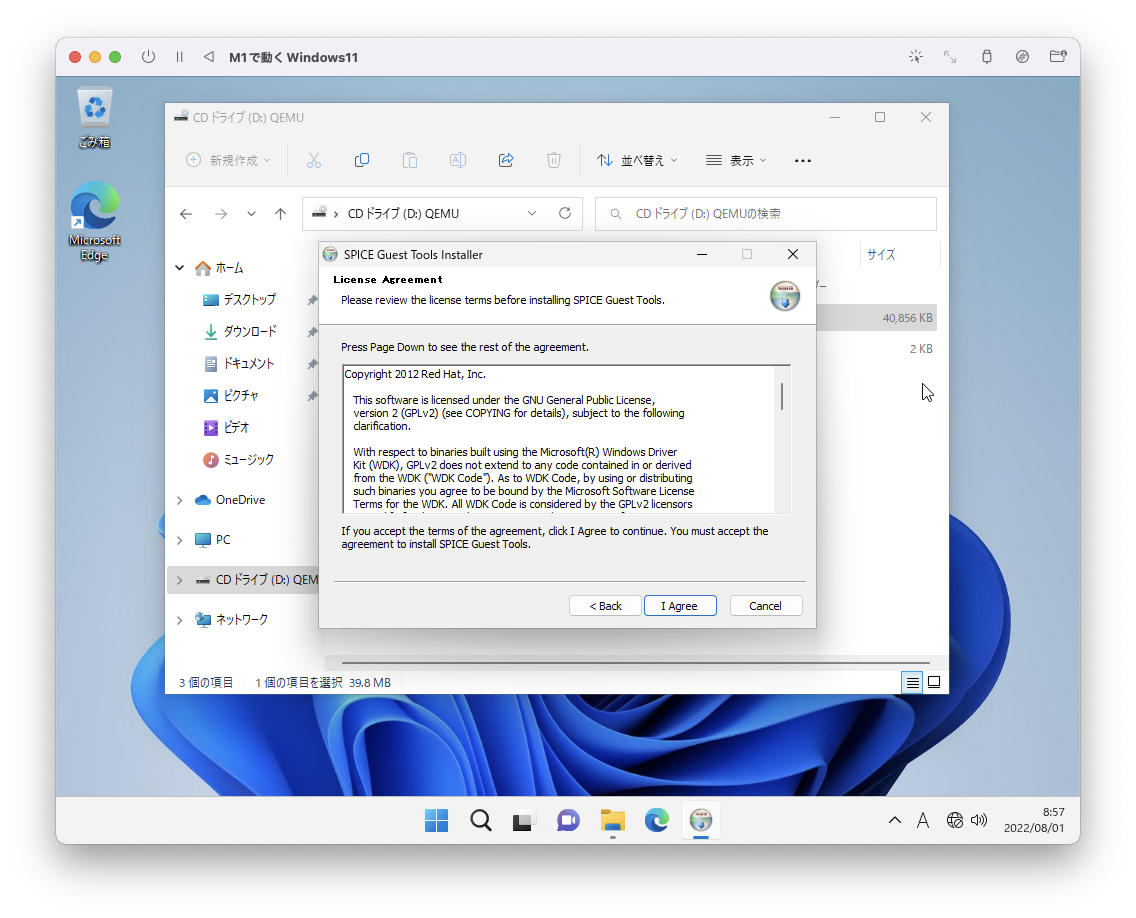The width and height of the screenshot is (1136, 918).
Task: Click the volume speaker tray icon
Action: coord(979,820)
